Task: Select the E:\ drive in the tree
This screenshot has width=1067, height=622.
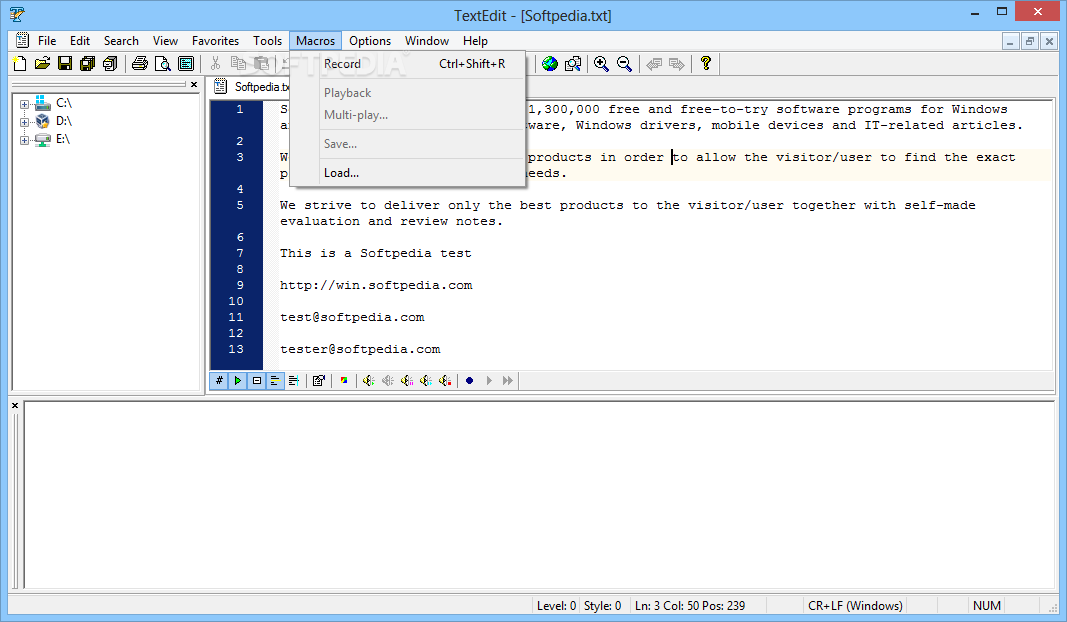Action: pyautogui.click(x=63, y=139)
